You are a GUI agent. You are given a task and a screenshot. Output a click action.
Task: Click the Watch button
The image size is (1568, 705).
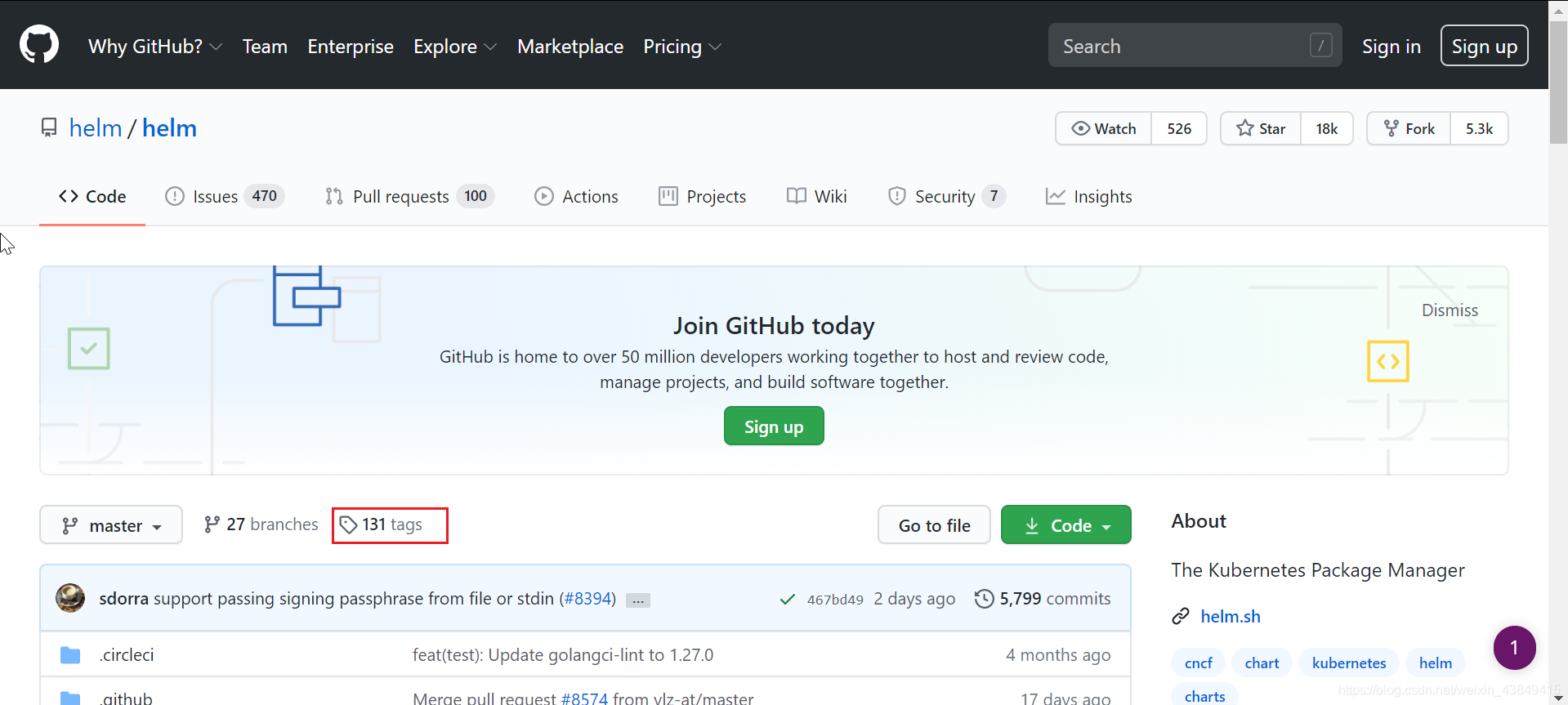click(1104, 129)
